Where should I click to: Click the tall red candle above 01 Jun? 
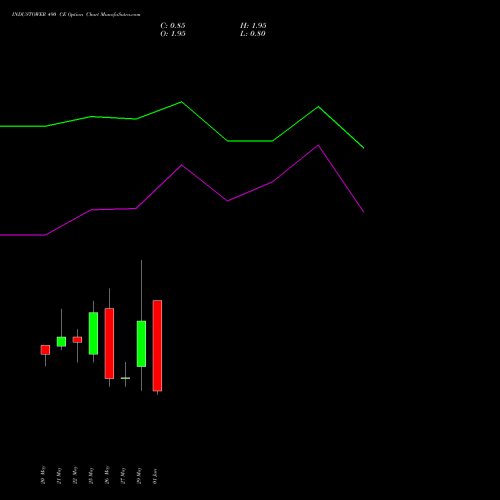(x=157, y=346)
